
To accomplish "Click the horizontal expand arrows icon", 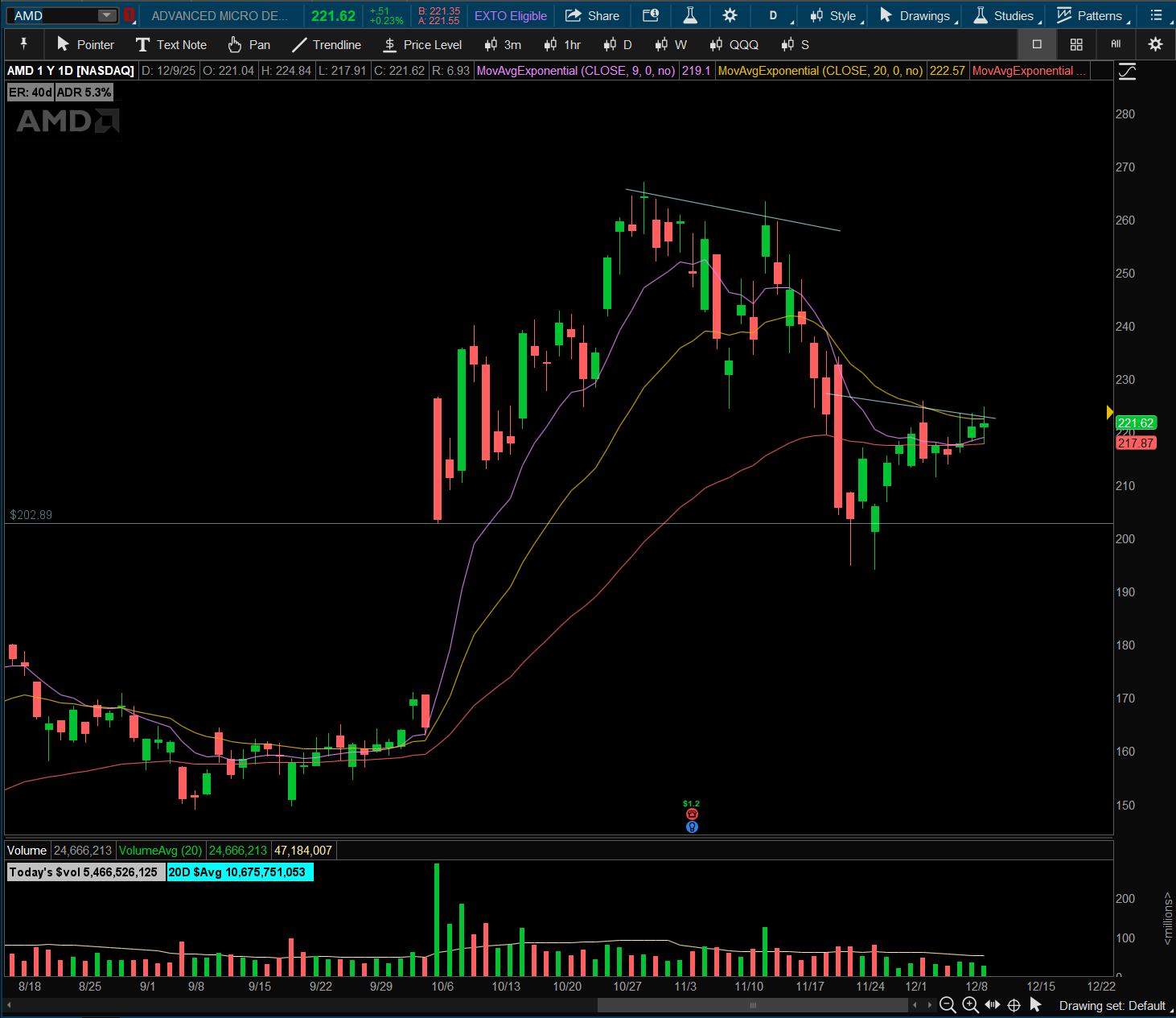I will click(x=993, y=1005).
